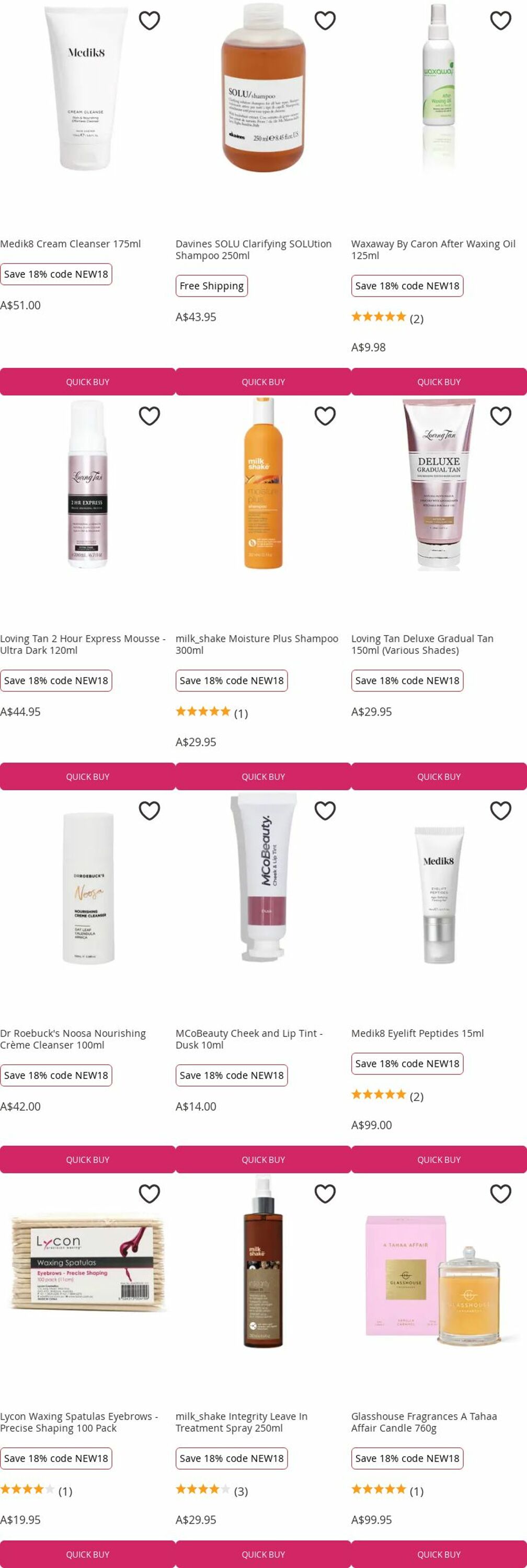View milk_shake Integrity Leave In star rating
The height and width of the screenshot is (1568, 527).
(x=211, y=1491)
